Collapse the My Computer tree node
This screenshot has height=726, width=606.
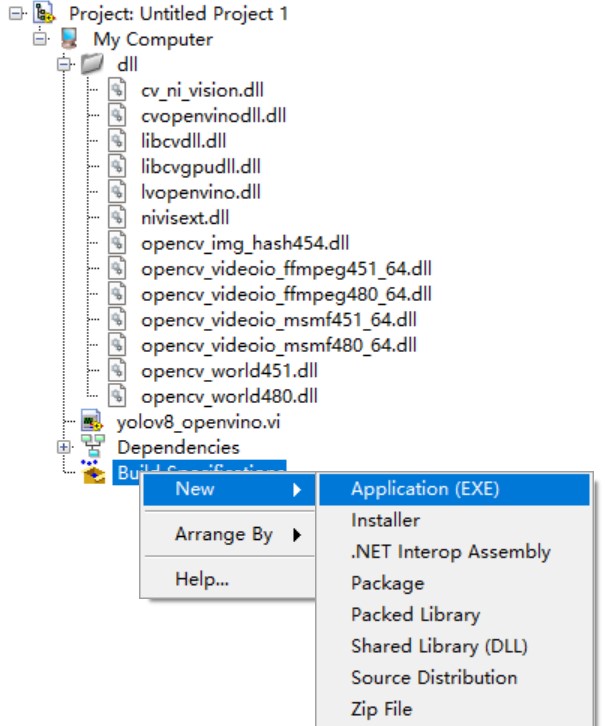(39, 40)
